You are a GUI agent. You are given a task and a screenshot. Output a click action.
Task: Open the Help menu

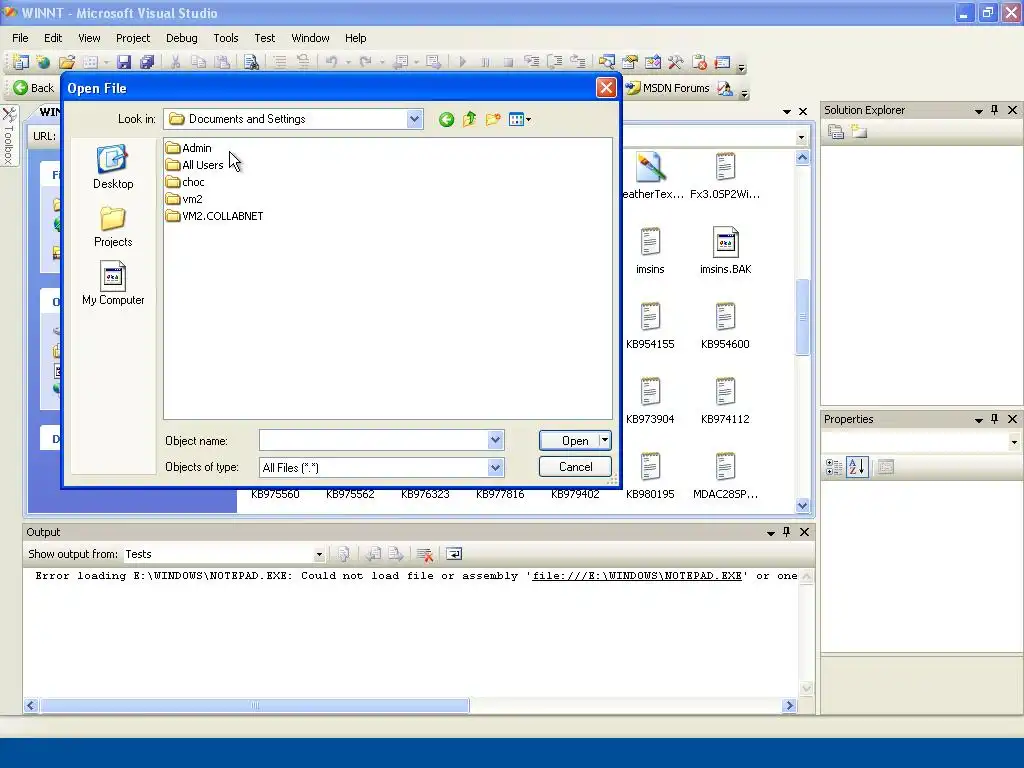(x=355, y=38)
